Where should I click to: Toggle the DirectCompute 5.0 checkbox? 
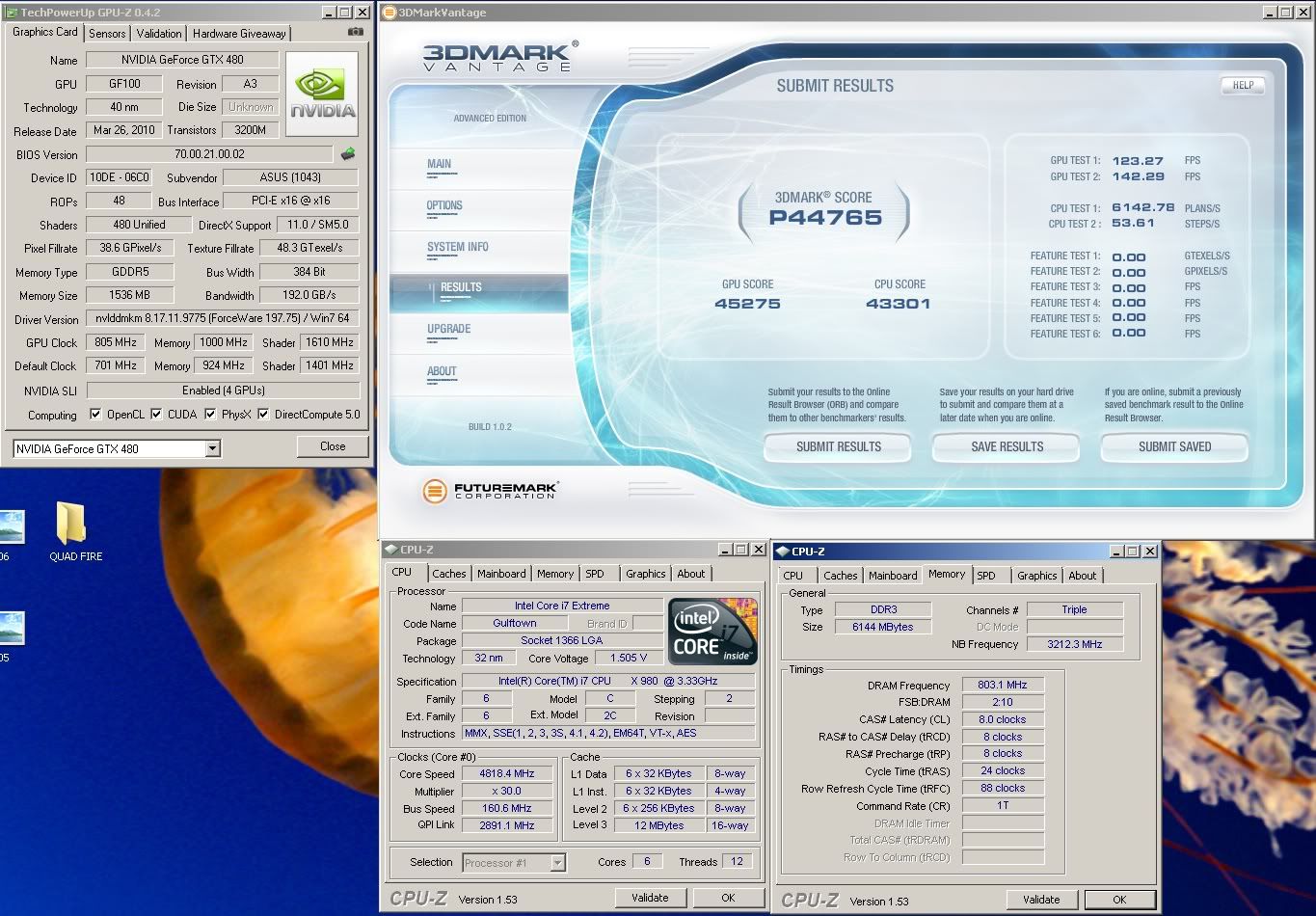coord(263,415)
